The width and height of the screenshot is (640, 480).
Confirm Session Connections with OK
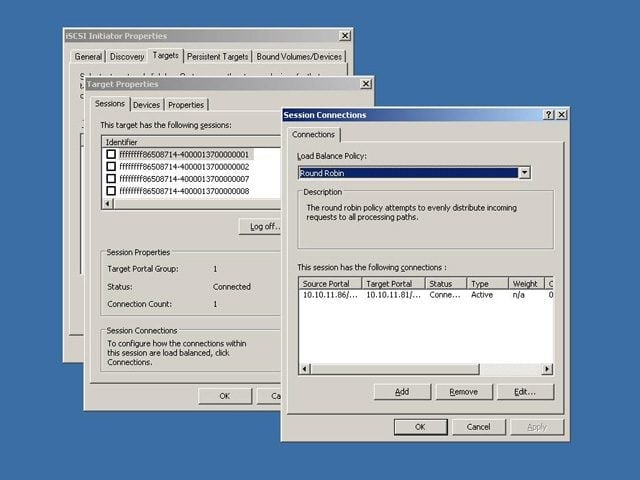[420, 427]
